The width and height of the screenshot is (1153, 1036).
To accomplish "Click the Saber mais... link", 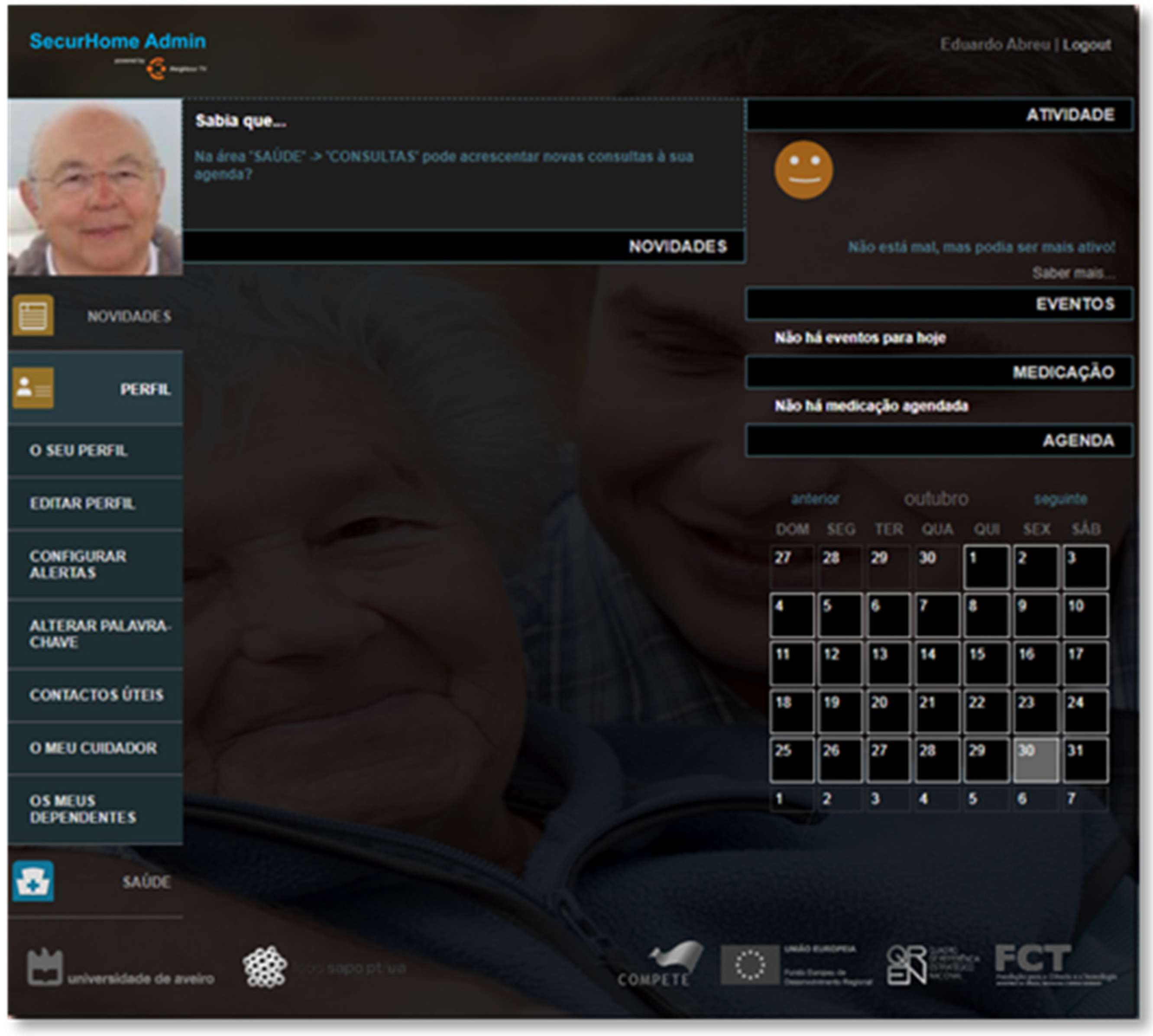I will [x=1073, y=273].
